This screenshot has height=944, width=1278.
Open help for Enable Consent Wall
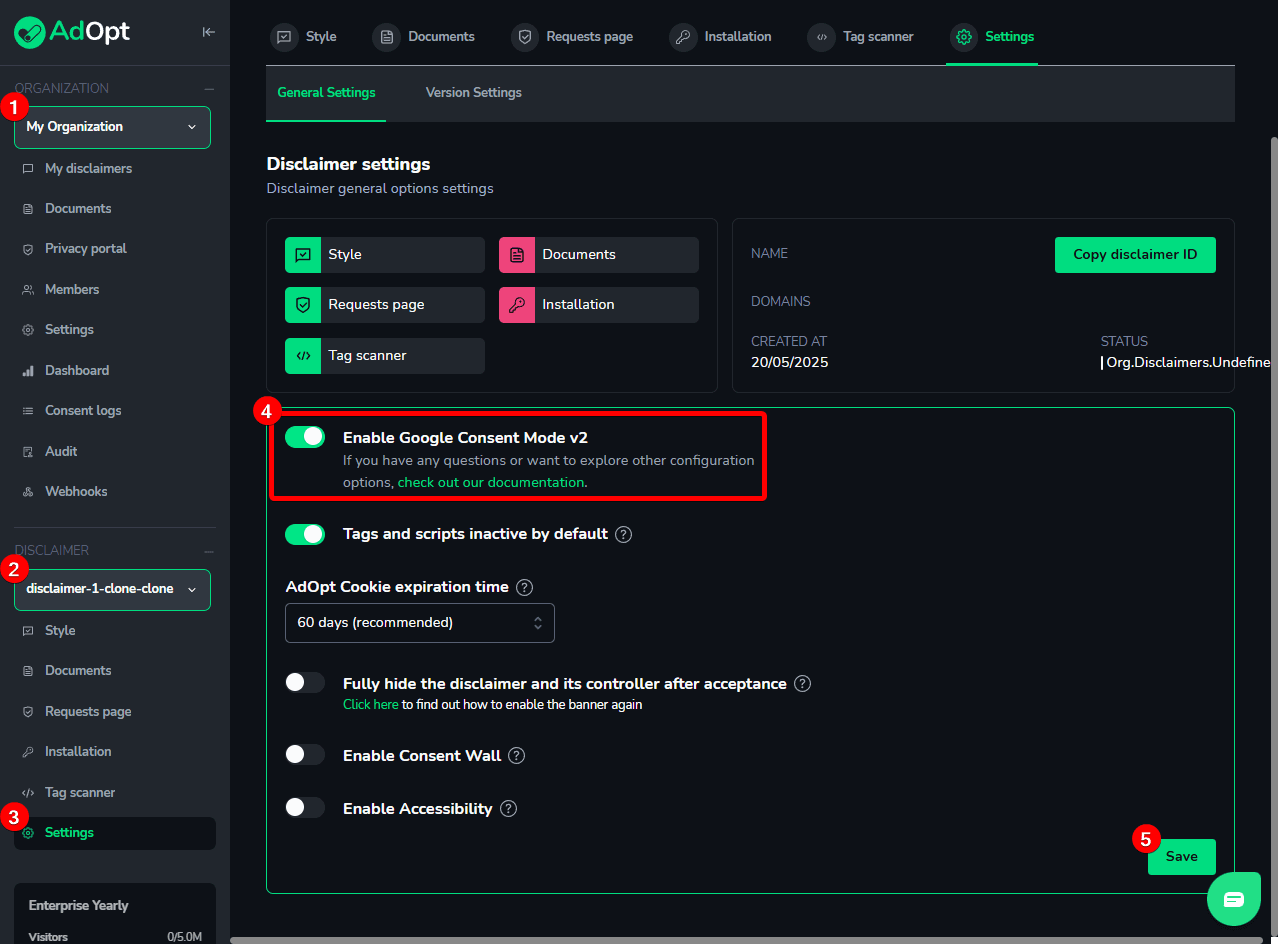click(x=516, y=756)
